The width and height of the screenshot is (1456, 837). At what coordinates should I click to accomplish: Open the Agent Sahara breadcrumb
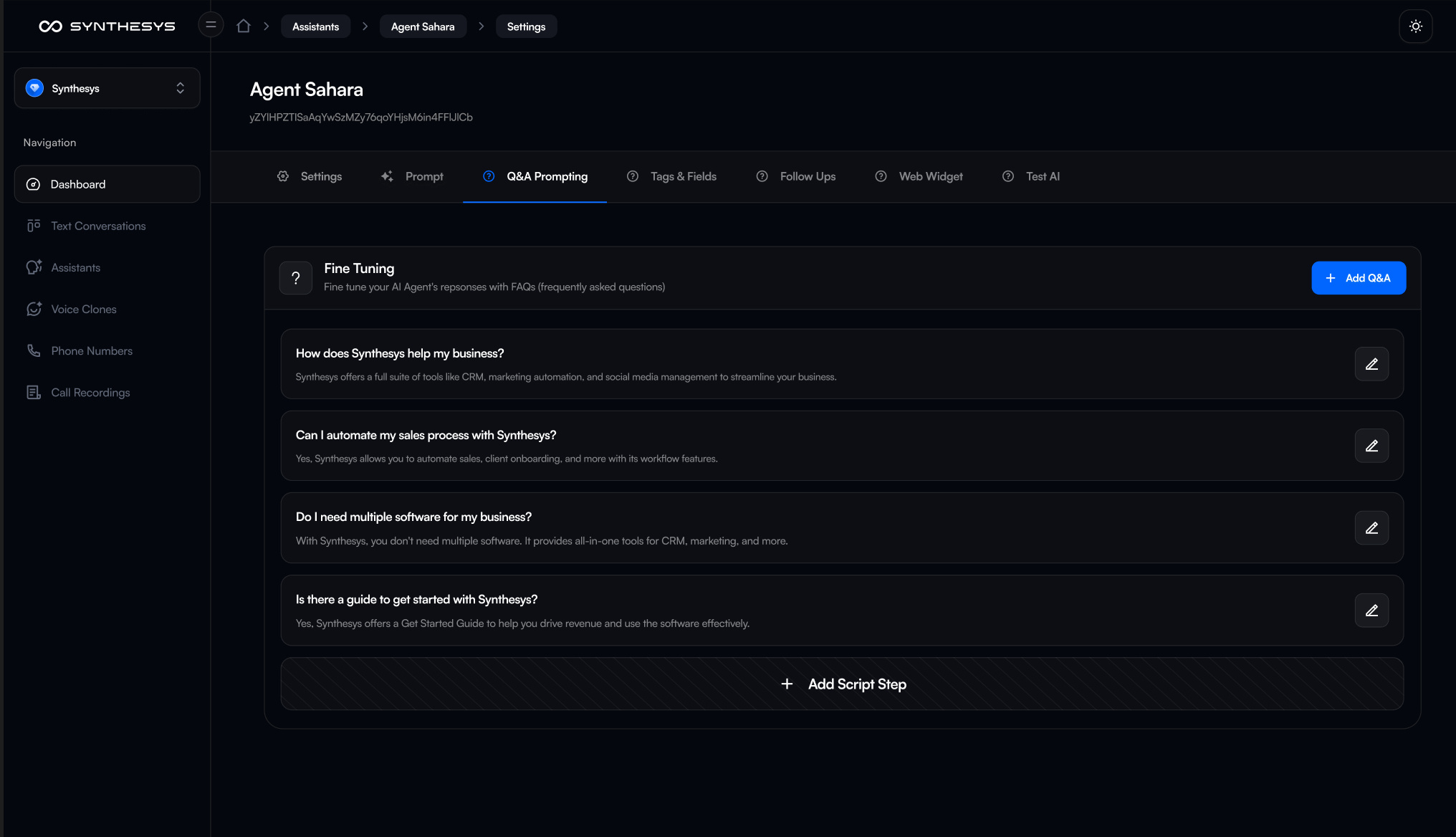click(x=423, y=27)
